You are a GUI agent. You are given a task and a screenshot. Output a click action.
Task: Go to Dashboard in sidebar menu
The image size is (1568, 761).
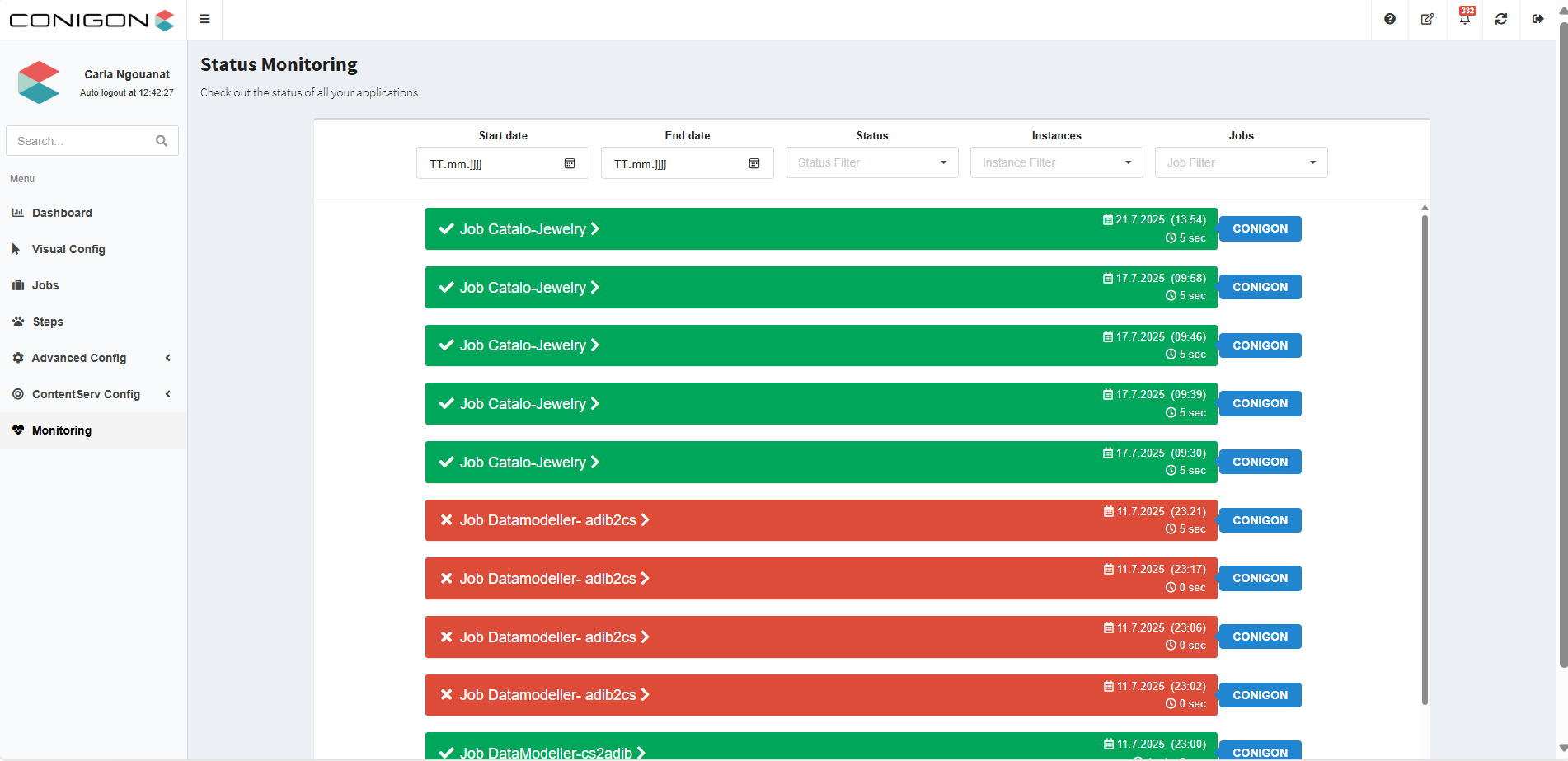[62, 213]
